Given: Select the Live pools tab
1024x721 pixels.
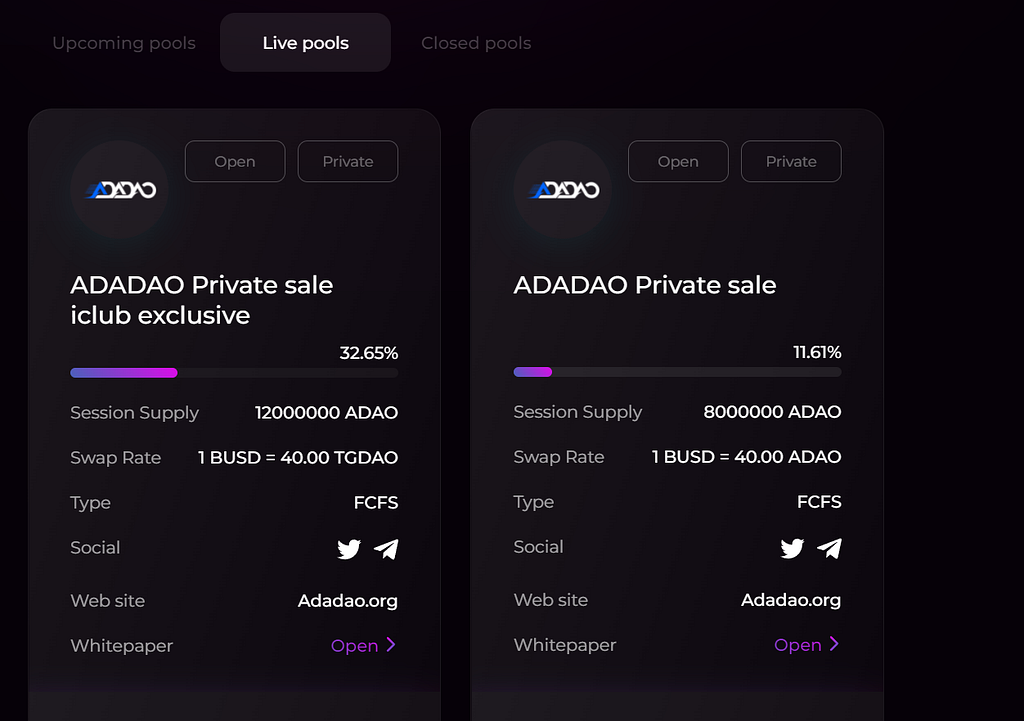Looking at the screenshot, I should point(305,43).
